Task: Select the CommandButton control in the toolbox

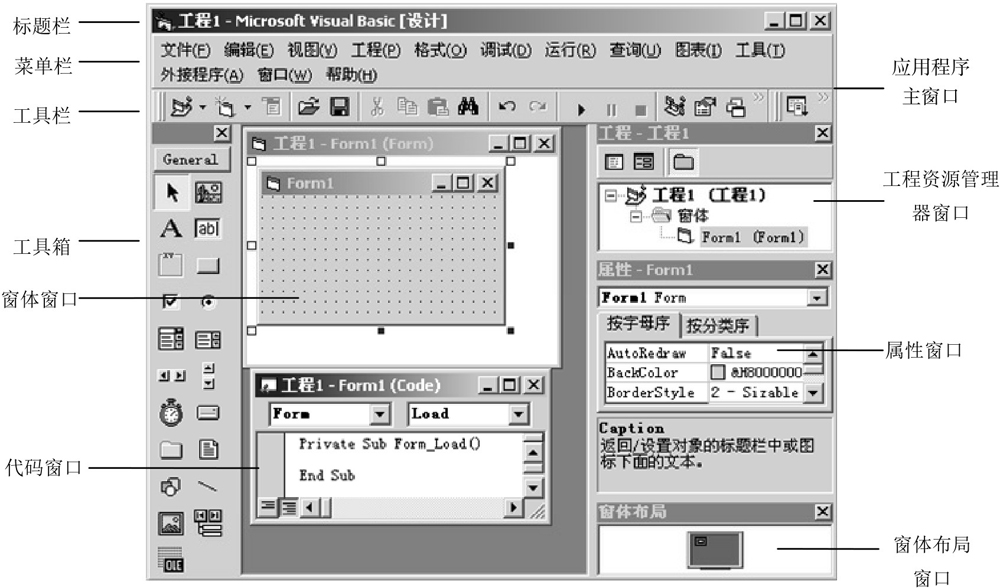Action: click(208, 265)
